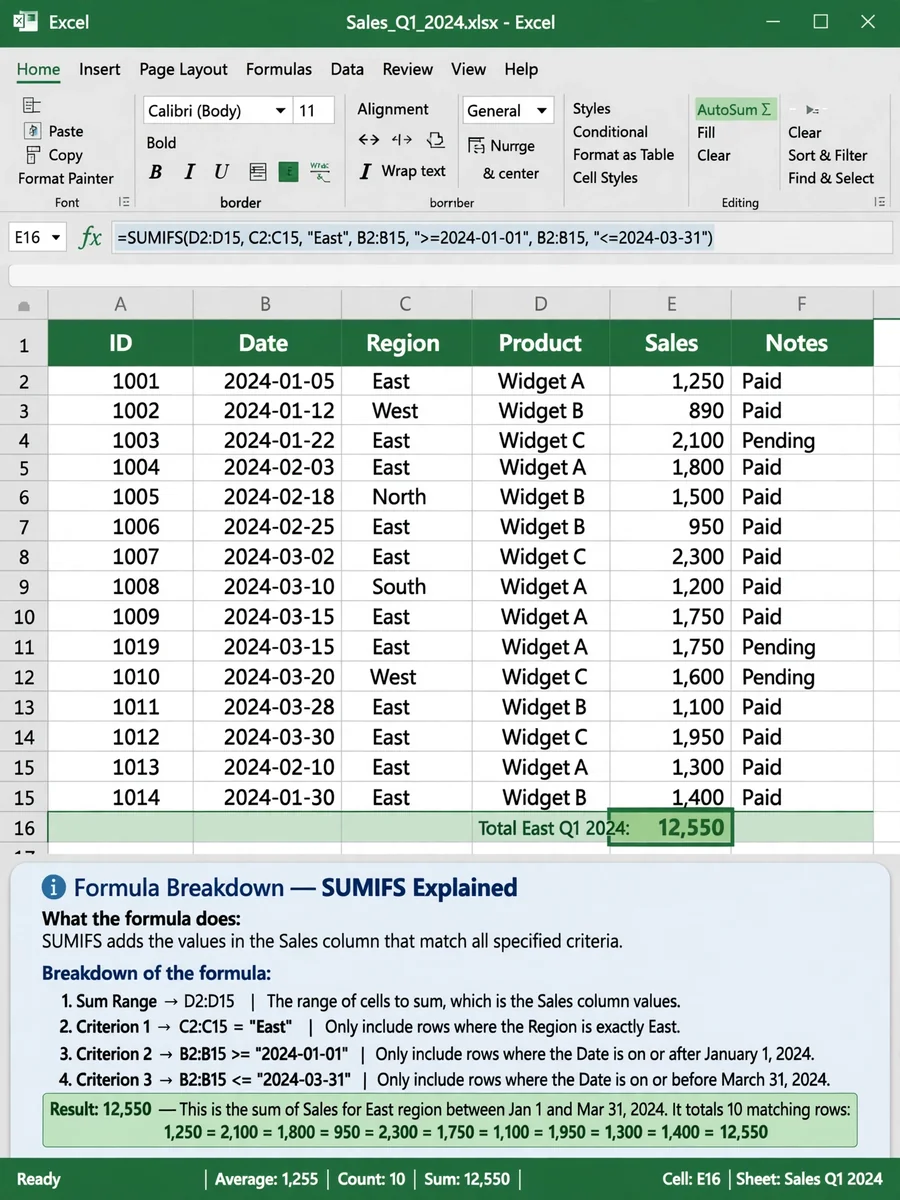The height and width of the screenshot is (1200, 900).
Task: Click inside the formula bar with SUMIFS
Action: tap(502, 237)
